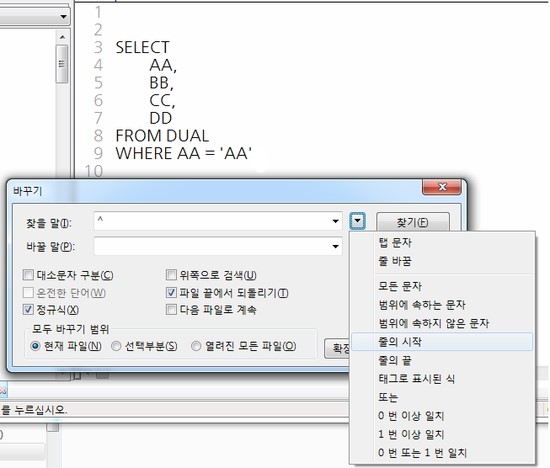The width and height of the screenshot is (550, 468).
Task: Open the 찾을 말 history dropdown
Action: click(336, 221)
